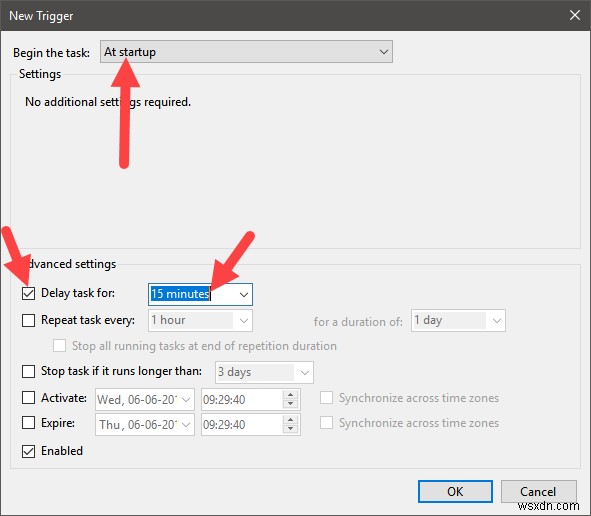Uncheck the Delay task for checkbox
591x516 pixels.
coord(28,293)
